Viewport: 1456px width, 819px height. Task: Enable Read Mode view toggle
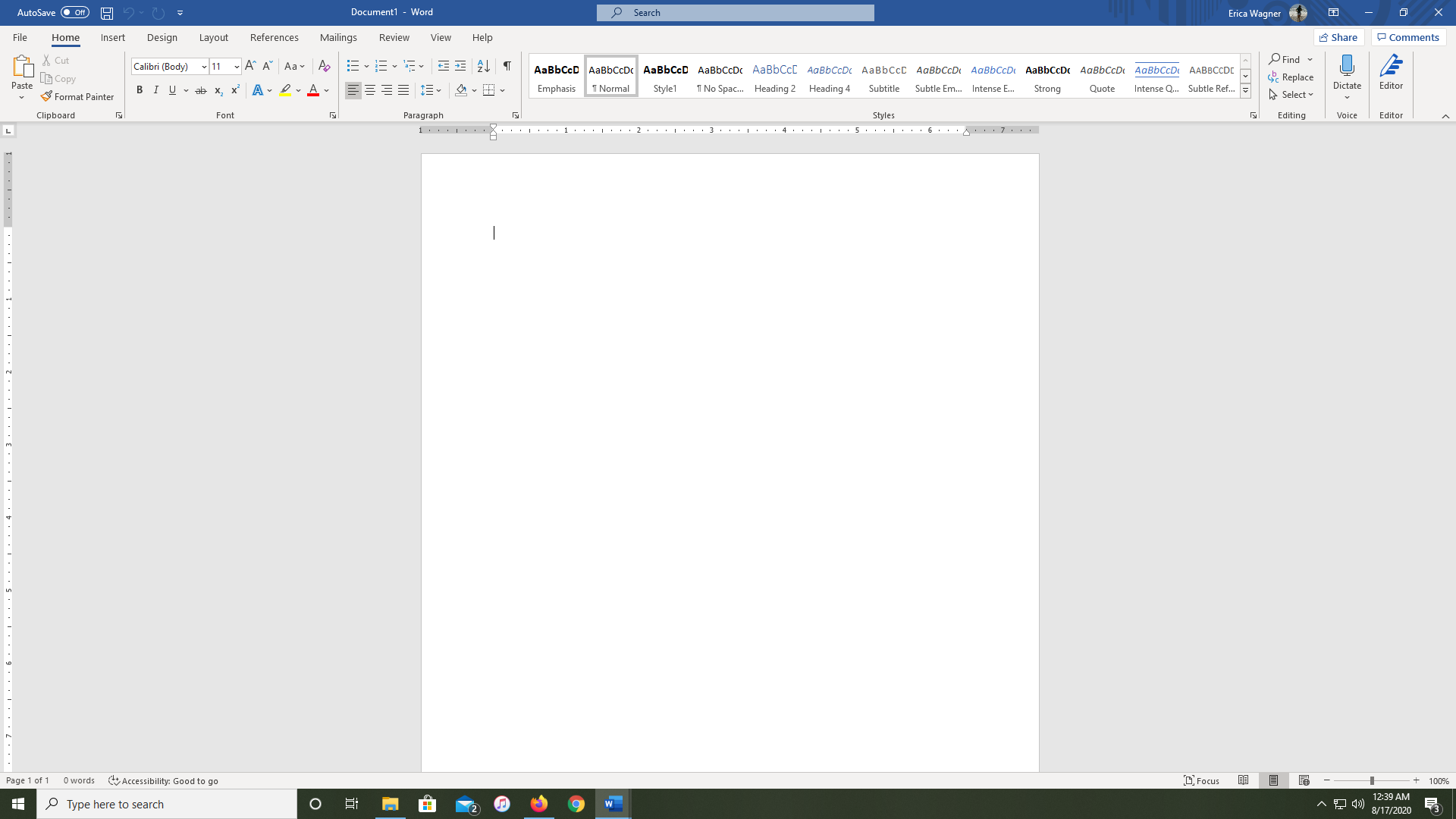click(x=1243, y=780)
